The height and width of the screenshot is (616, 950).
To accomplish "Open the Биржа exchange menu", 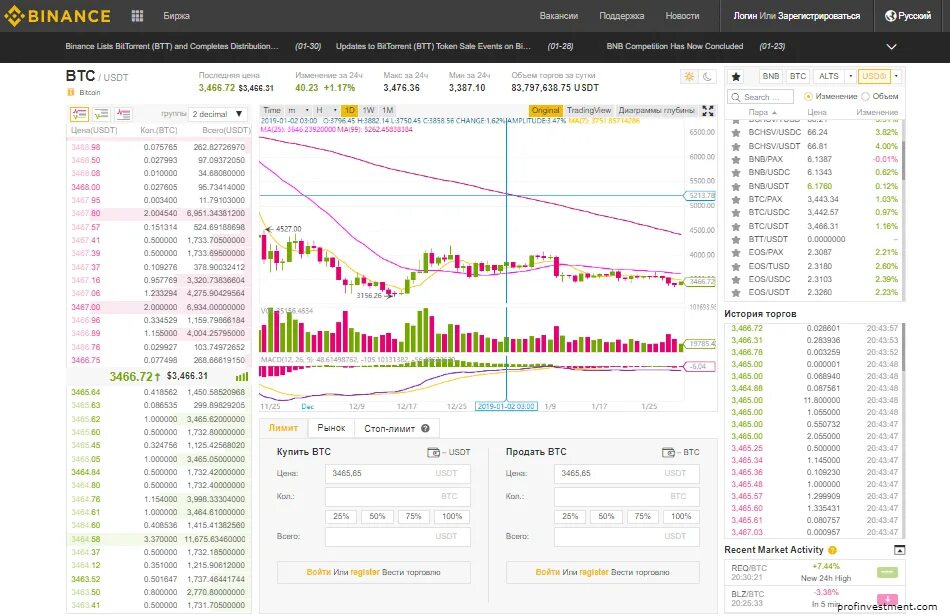I will click(176, 16).
